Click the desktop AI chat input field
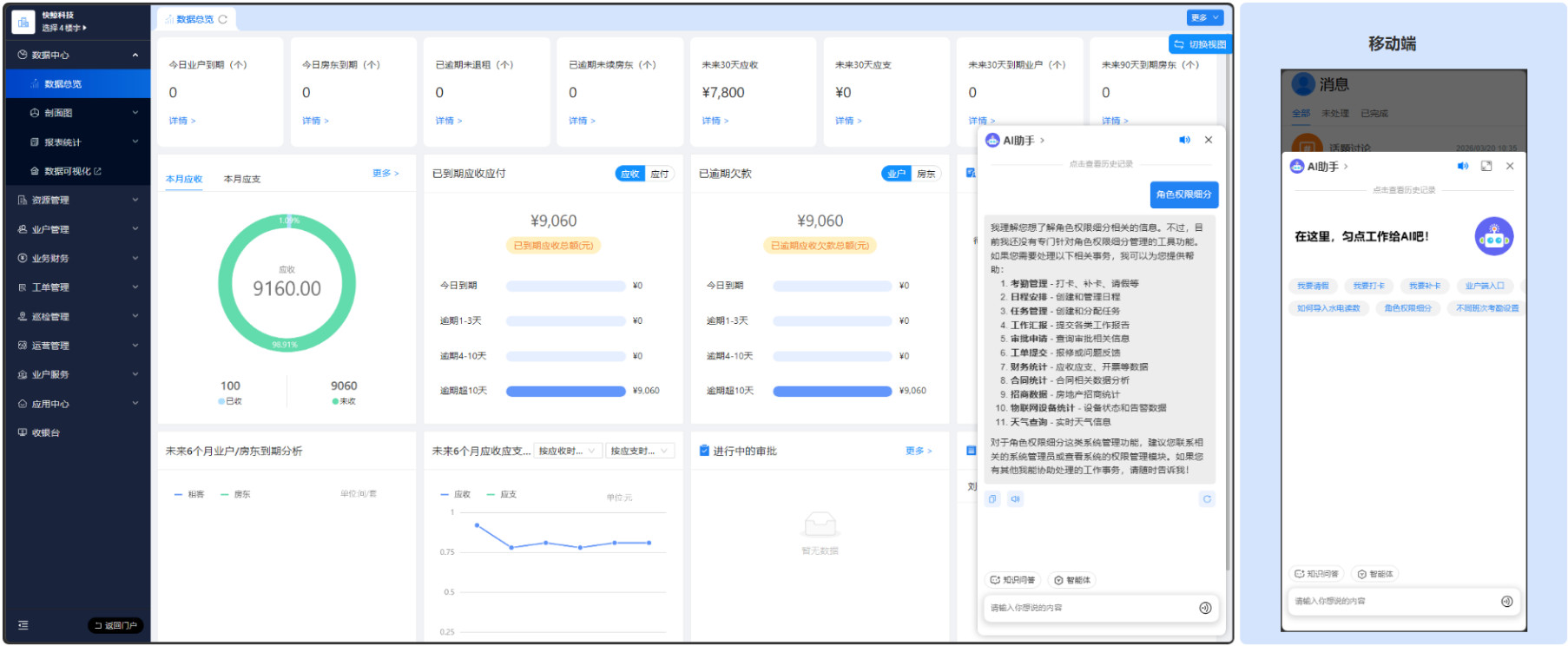Screen dimensions: 1568x646 click(x=1090, y=608)
